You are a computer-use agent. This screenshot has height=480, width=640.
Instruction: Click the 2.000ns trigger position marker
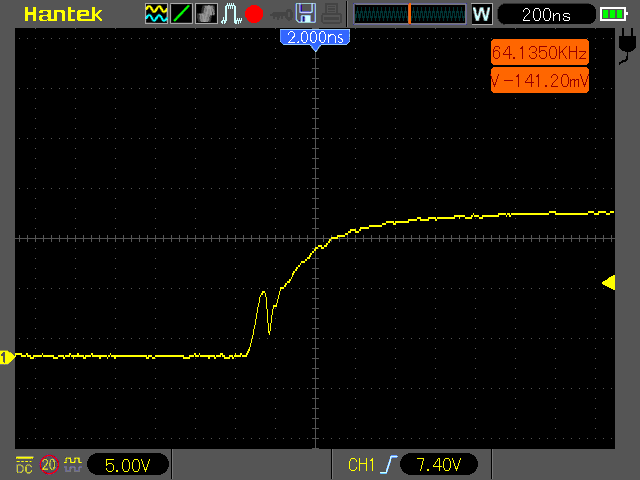click(315, 39)
